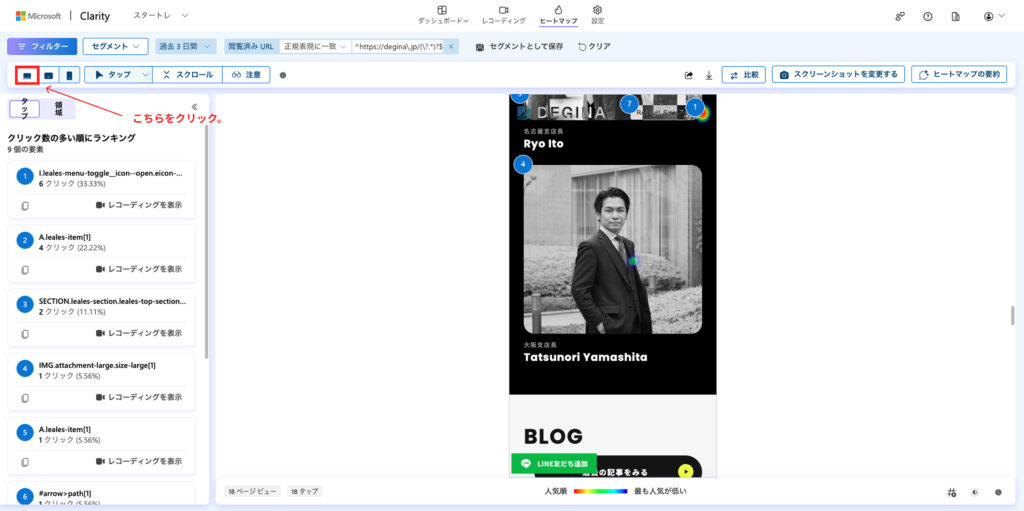Click the スクリーンショットを変更する button

coord(838,75)
